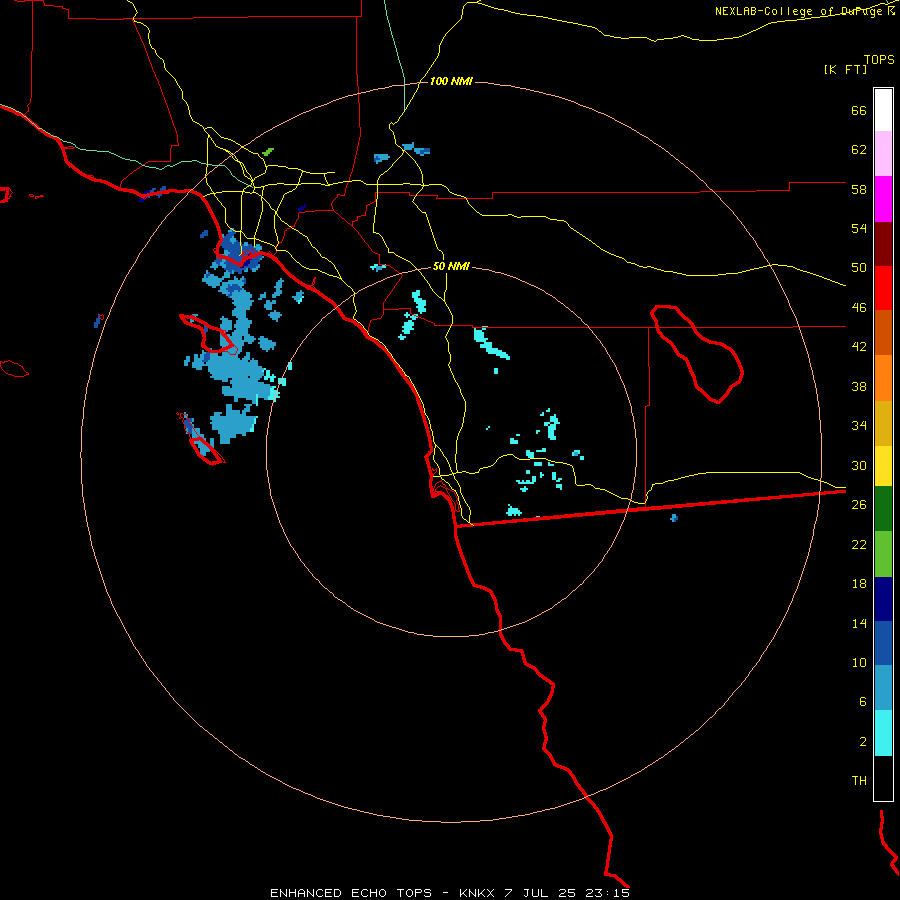This screenshot has height=900, width=900.
Task: Click the 66 value on the legend
Action: 858,111
